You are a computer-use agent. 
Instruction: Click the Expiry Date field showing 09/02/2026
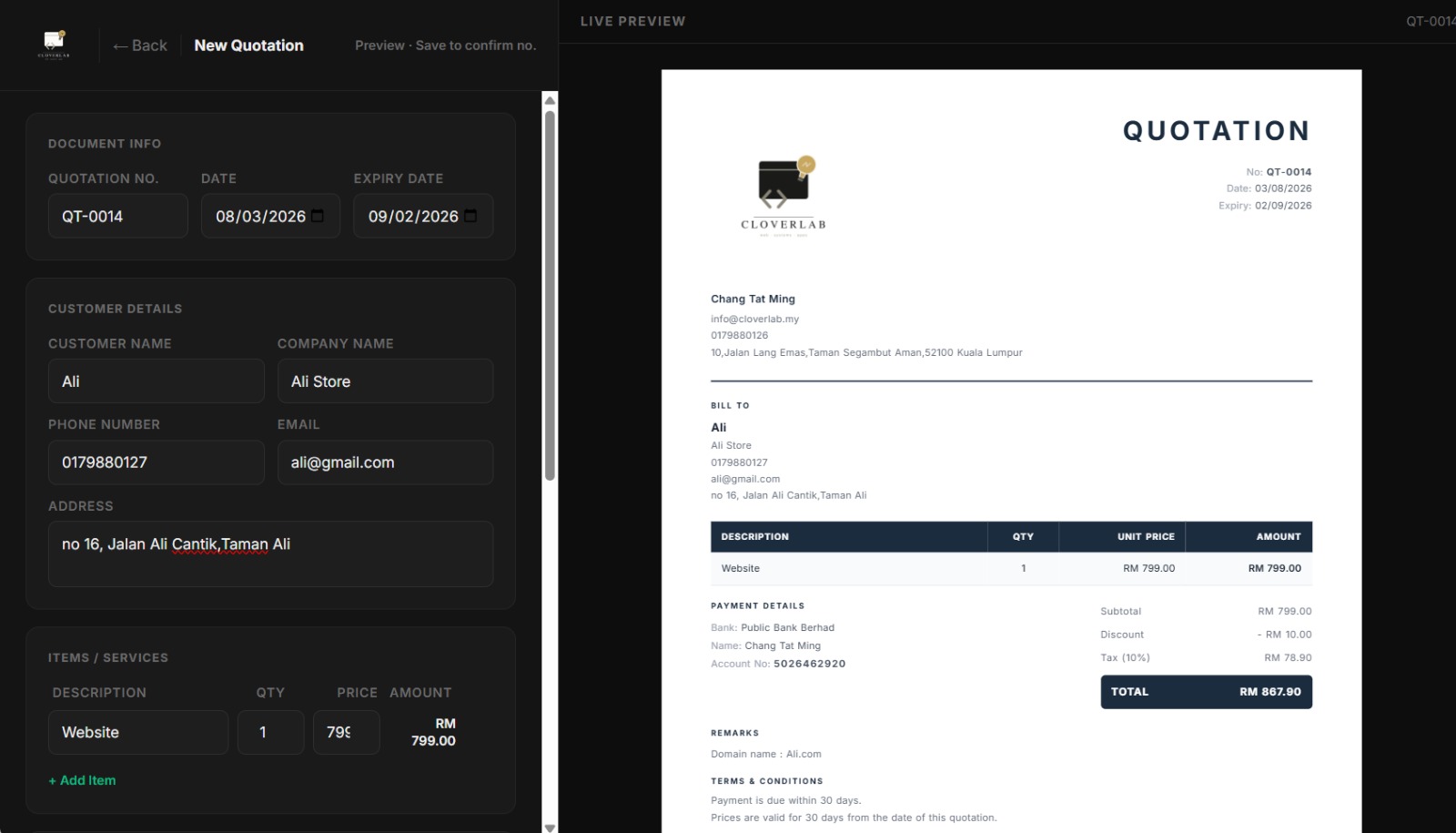pos(423,216)
